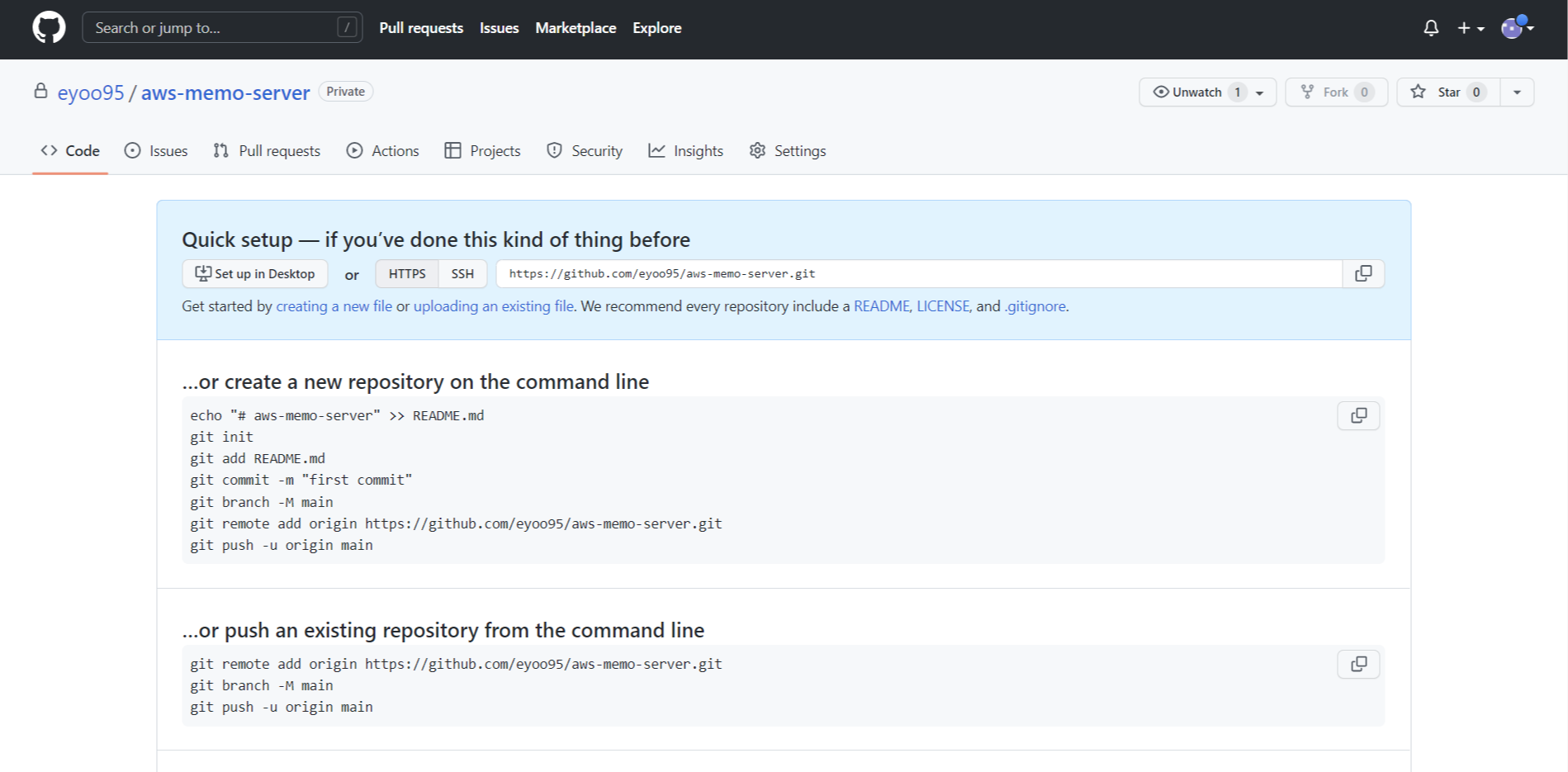Click the Fork button

1336,92
